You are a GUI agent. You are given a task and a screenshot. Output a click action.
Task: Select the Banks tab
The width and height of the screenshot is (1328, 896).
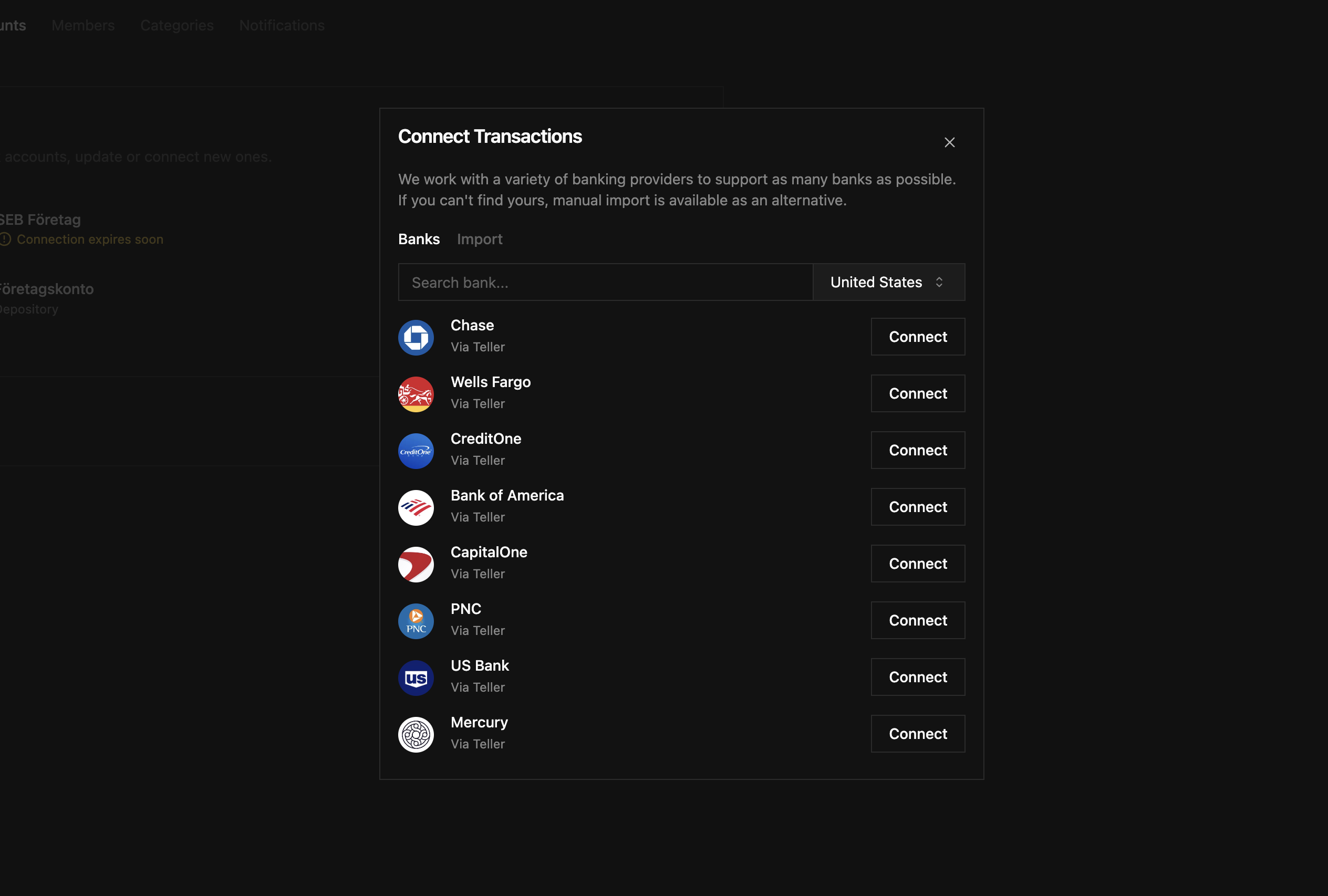click(x=419, y=239)
